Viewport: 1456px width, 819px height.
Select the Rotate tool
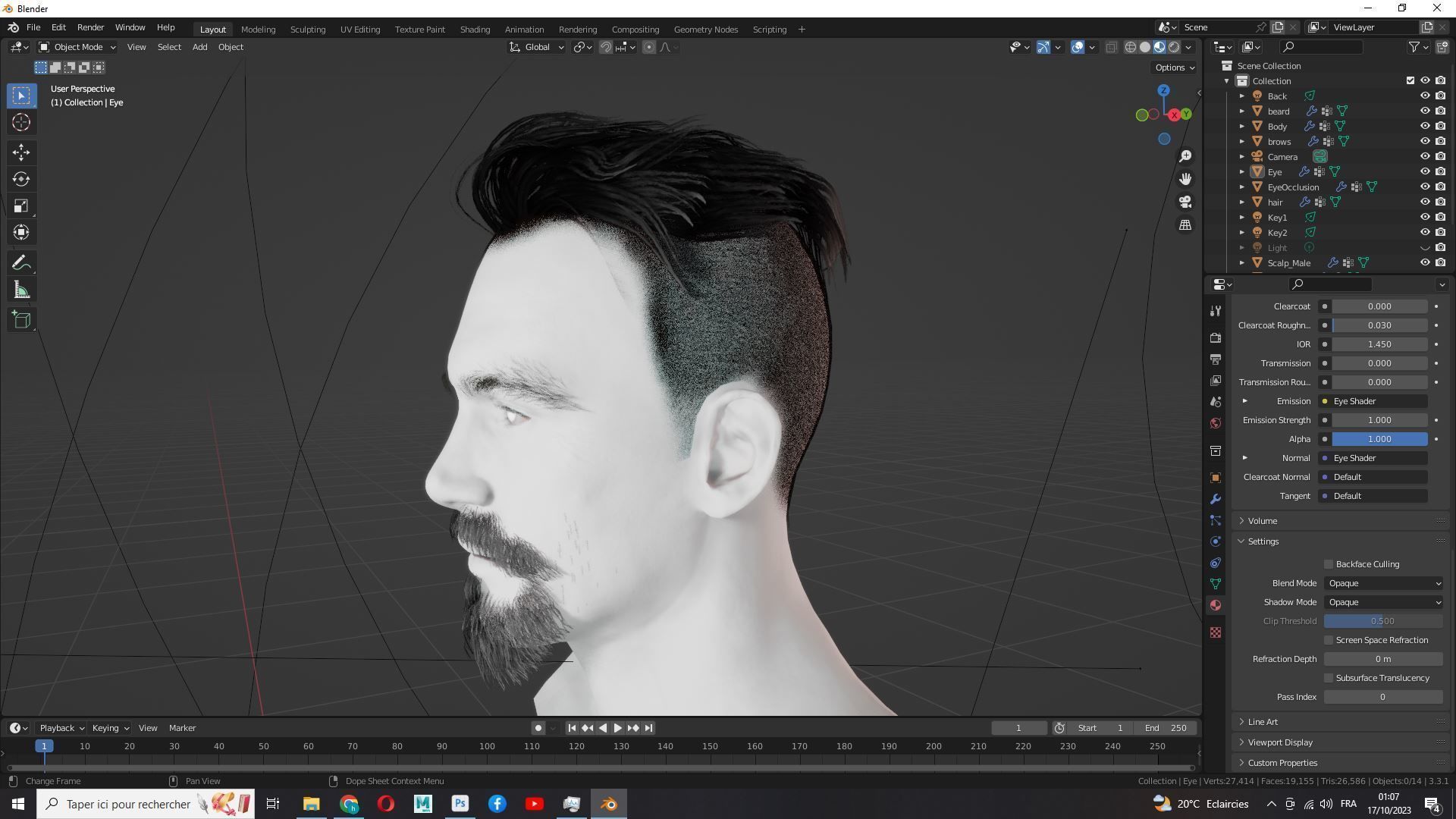pyautogui.click(x=21, y=179)
